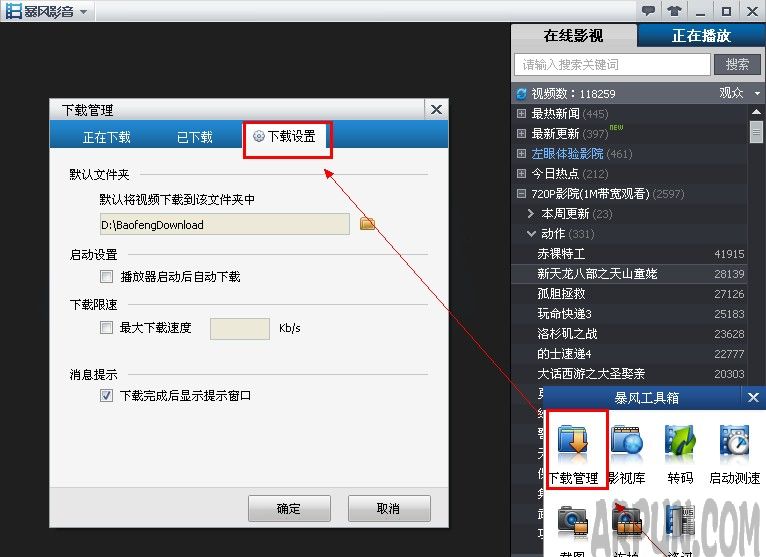766x557 pixels.
Task: Open the feedback speech bubble icon in title bar
Action: pyautogui.click(x=648, y=10)
